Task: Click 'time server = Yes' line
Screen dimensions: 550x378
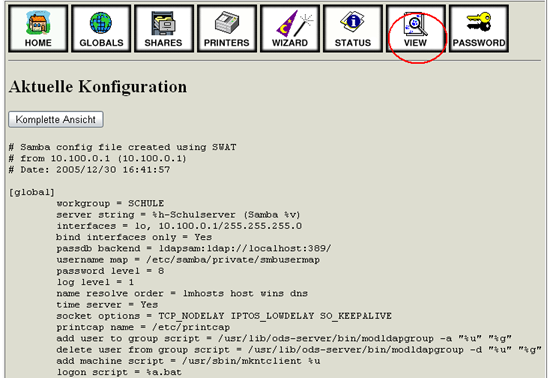Action: point(107,305)
